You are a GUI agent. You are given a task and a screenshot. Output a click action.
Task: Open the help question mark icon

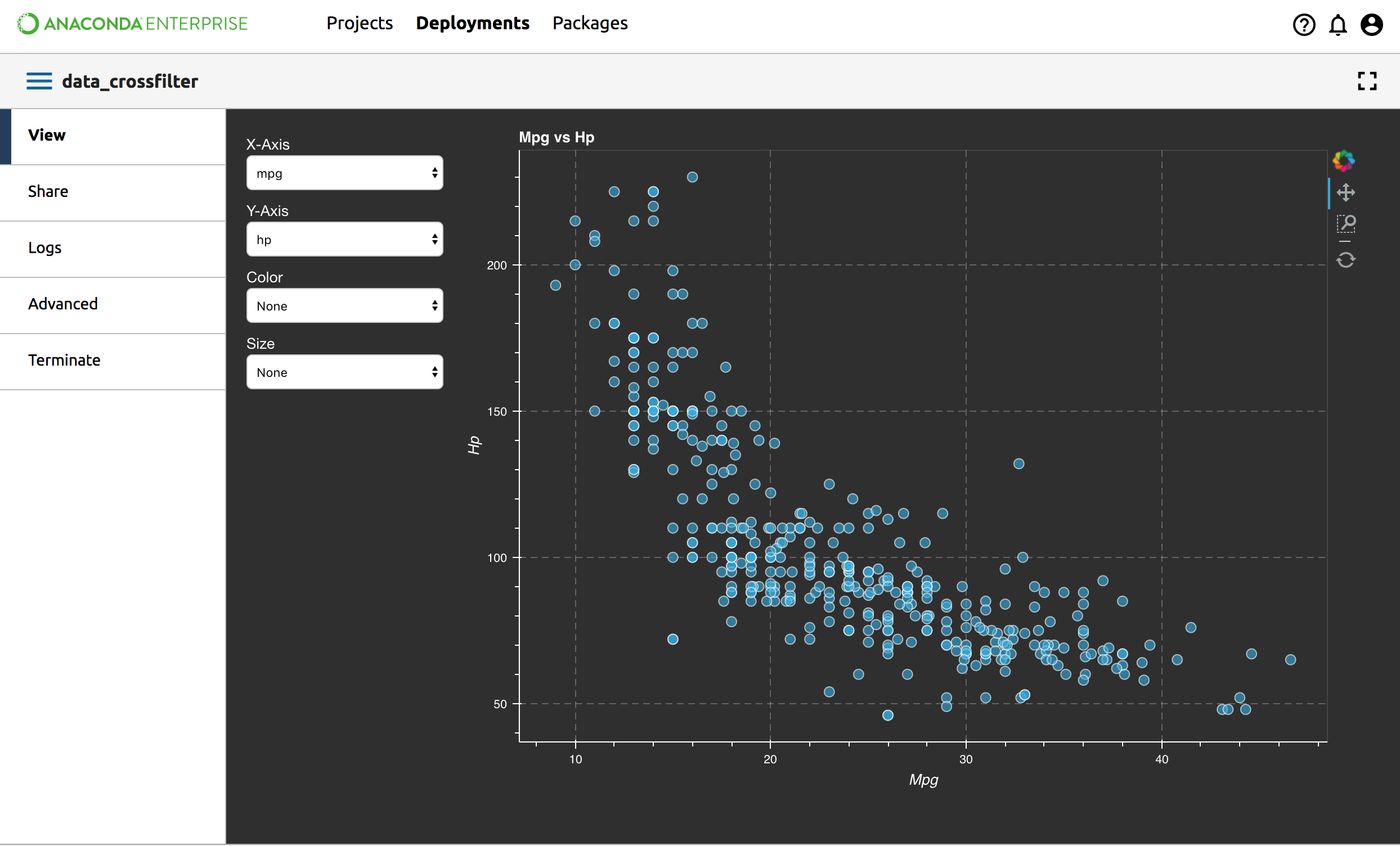1303,24
